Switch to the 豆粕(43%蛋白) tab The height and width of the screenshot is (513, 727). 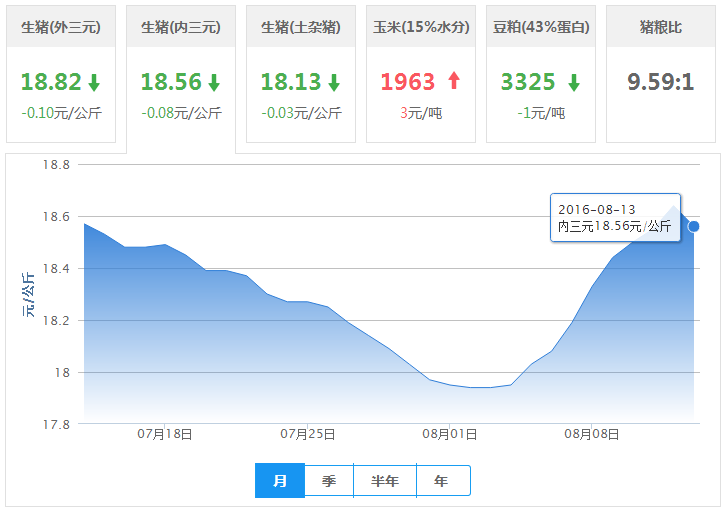tap(541, 28)
